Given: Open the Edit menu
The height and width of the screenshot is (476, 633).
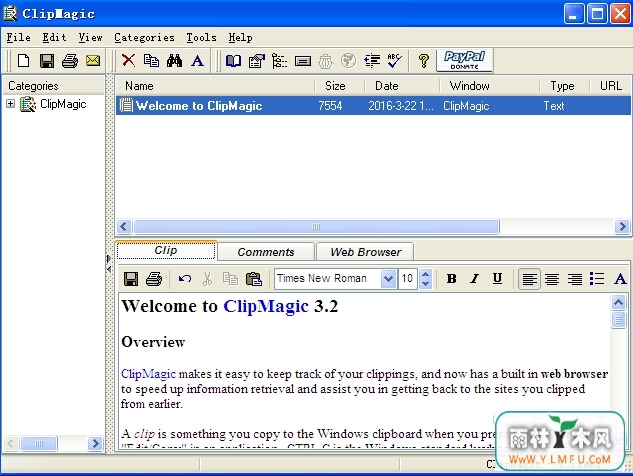Looking at the screenshot, I should pos(54,38).
